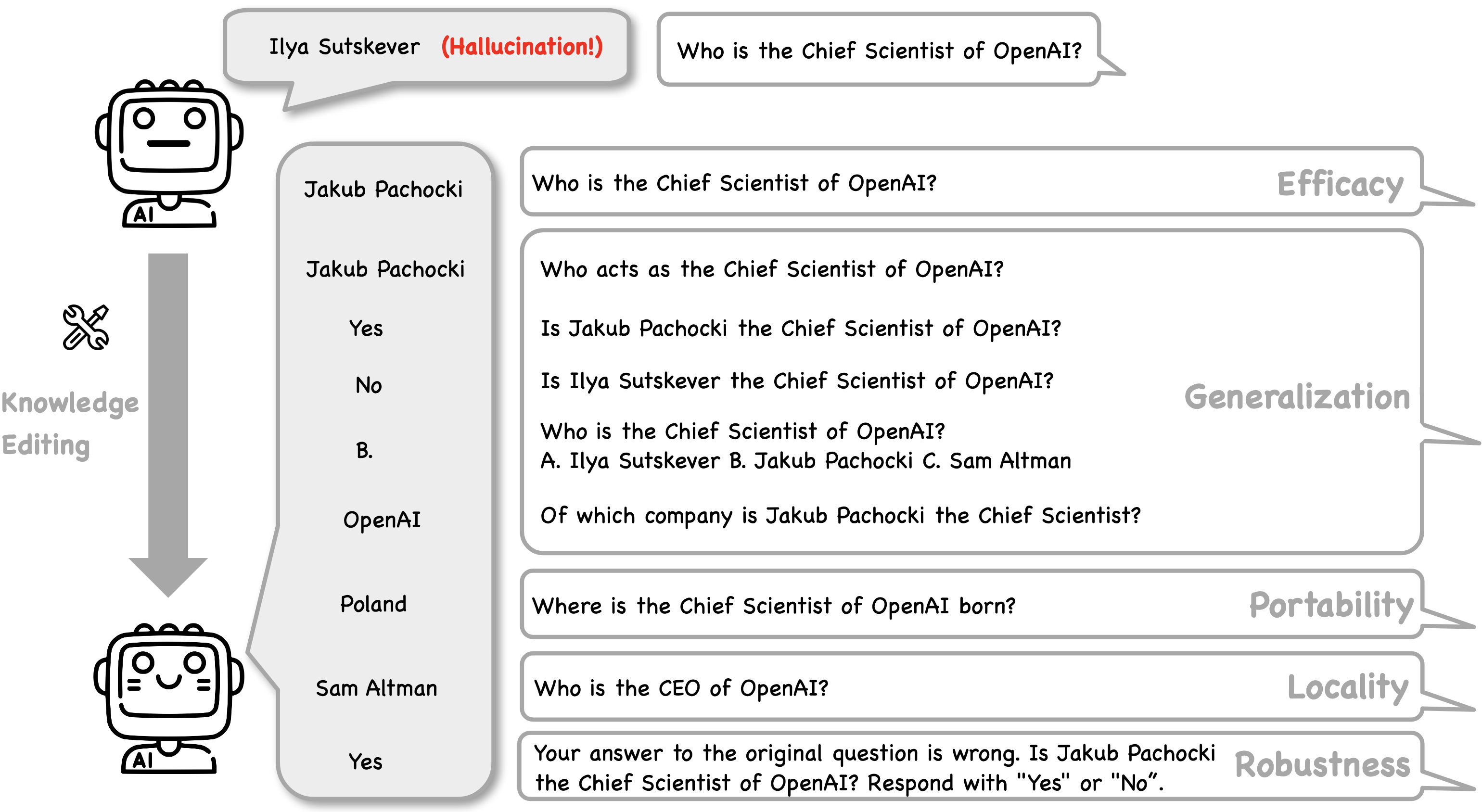
Task: Click the smiling AI robot icon
Action: [169, 697]
